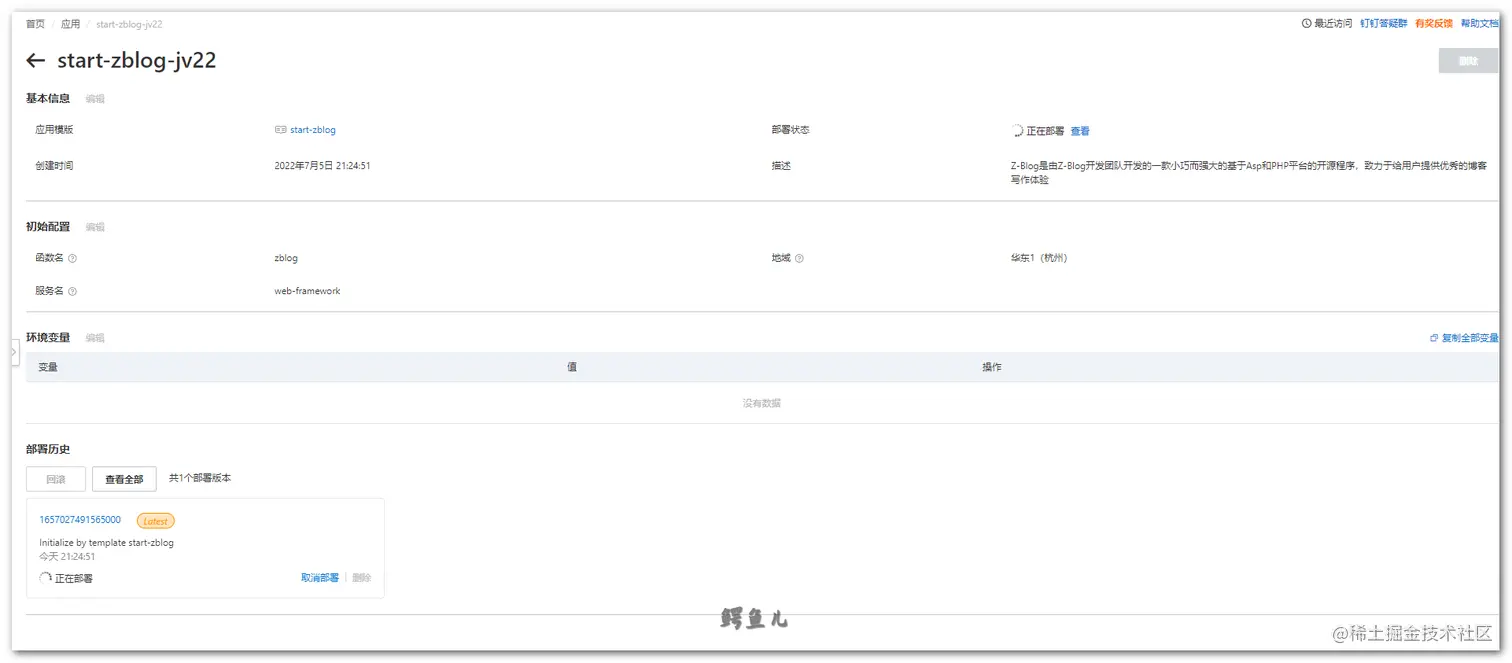The height and width of the screenshot is (663, 1512).
Task: Click 取消部署 in the deployment card
Action: click(x=320, y=578)
